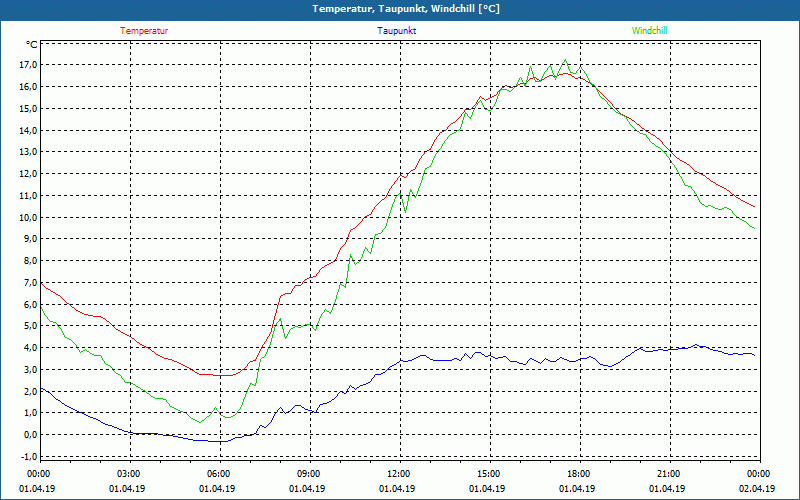Click the 21:00 time axis label
The image size is (800, 500).
[x=667, y=474]
